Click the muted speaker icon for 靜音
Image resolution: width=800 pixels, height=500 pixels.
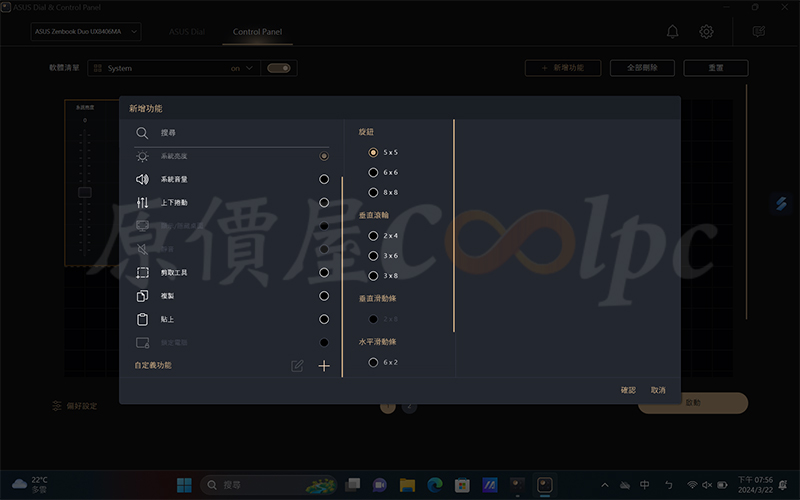[142, 249]
